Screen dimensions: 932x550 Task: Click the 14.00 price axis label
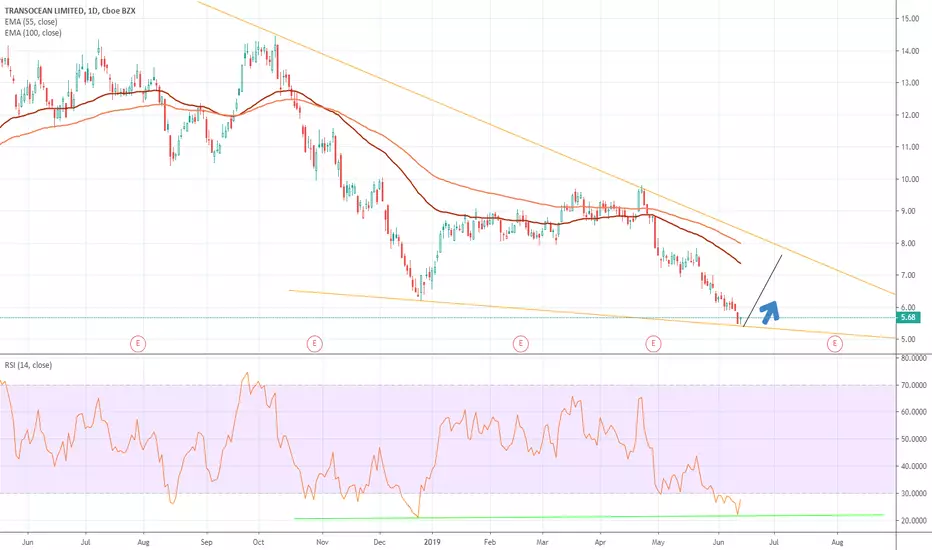pyautogui.click(x=910, y=51)
